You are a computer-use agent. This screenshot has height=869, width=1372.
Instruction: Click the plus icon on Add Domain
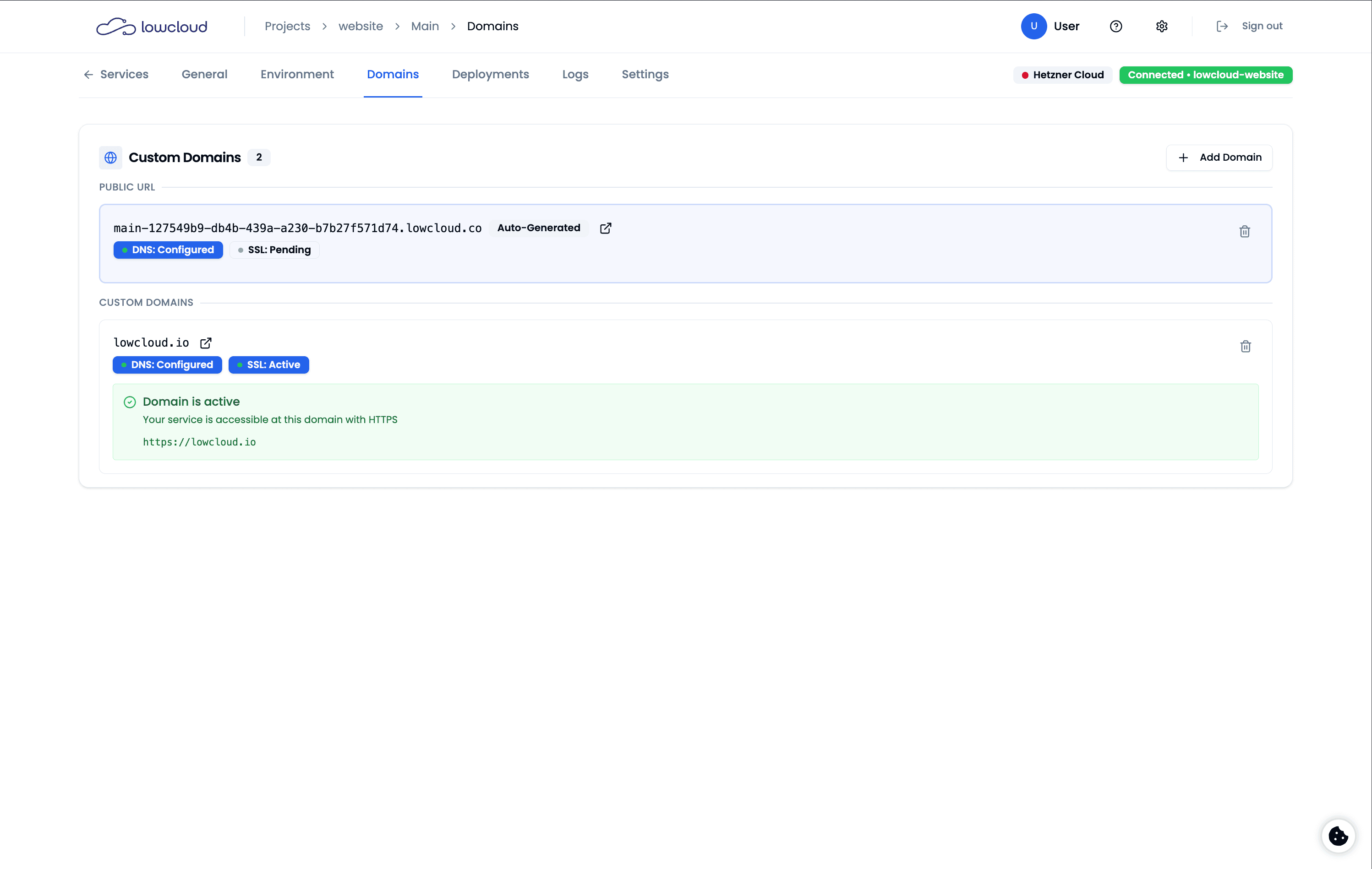pyautogui.click(x=1183, y=158)
